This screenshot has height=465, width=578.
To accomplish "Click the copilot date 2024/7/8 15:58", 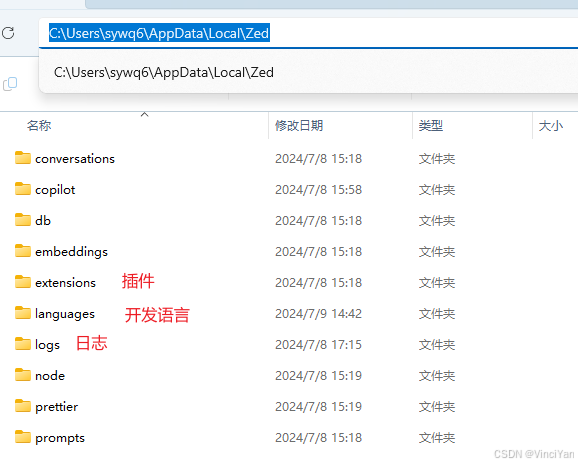I will 318,190.
